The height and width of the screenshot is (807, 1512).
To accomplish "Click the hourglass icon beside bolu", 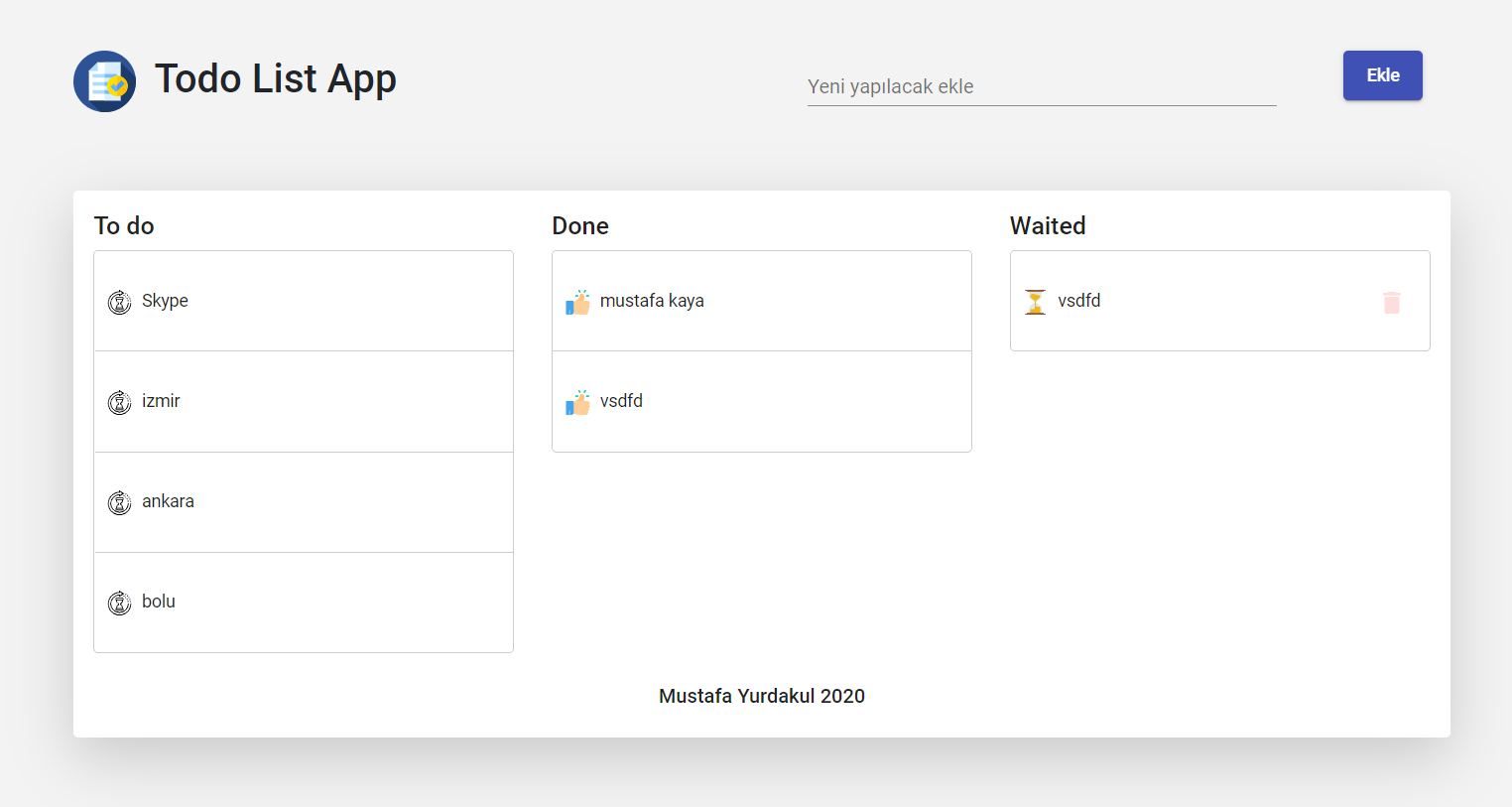I will click(119, 603).
